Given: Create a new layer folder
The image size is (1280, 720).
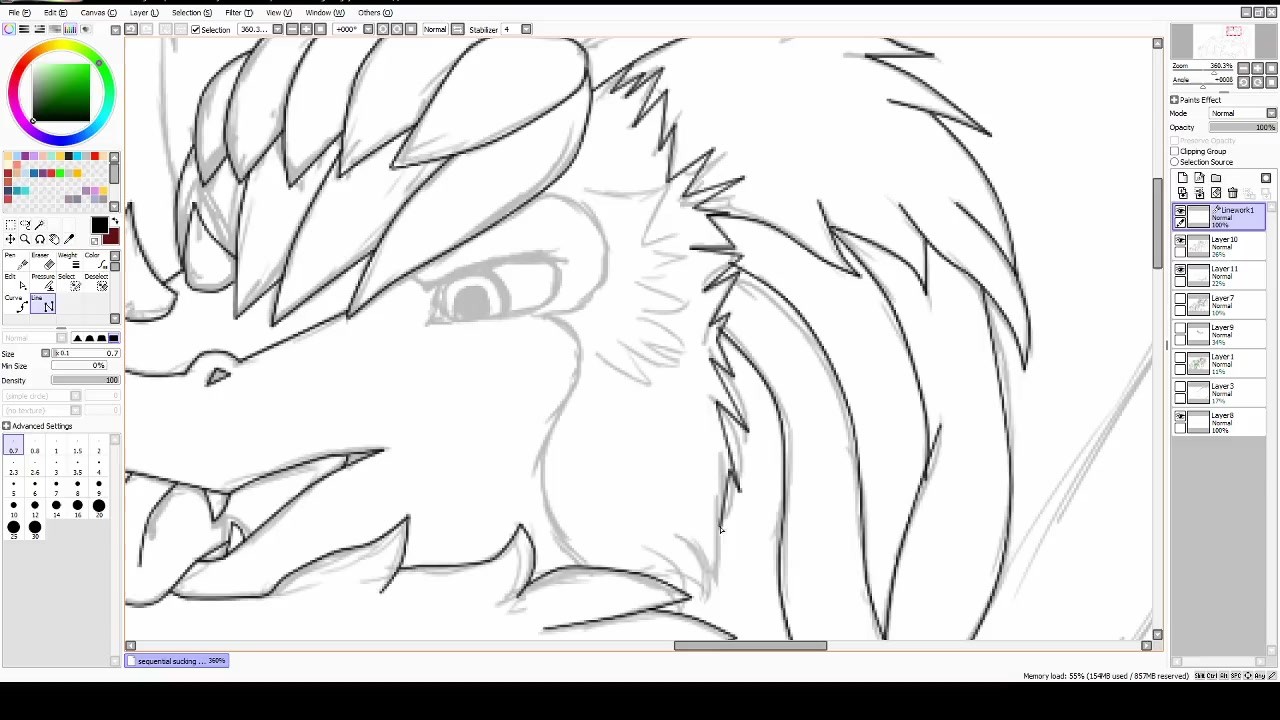Looking at the screenshot, I should click(x=1215, y=178).
